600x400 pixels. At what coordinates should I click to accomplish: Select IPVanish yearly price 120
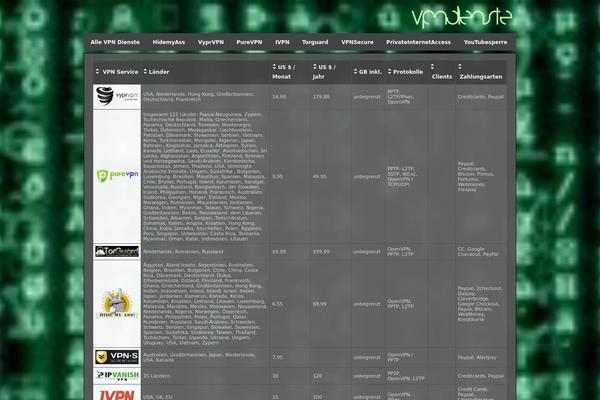[318, 376]
